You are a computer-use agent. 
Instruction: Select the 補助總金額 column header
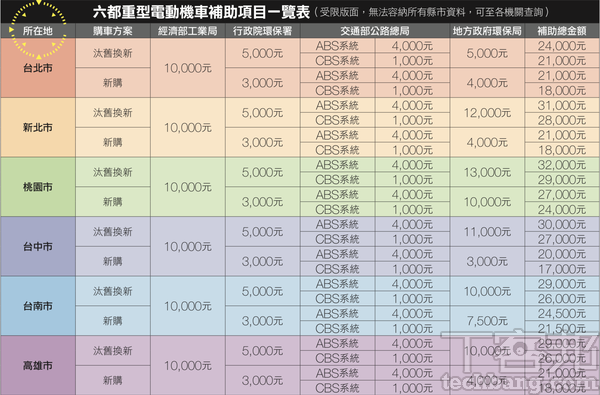(562, 31)
